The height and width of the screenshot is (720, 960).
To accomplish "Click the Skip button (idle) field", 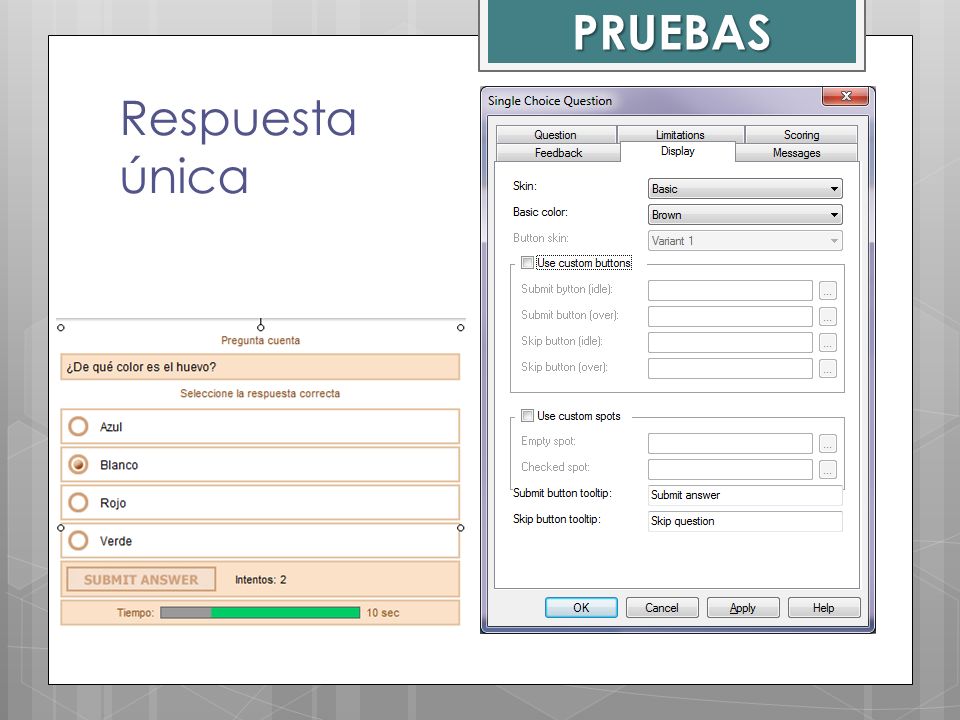I will click(730, 343).
